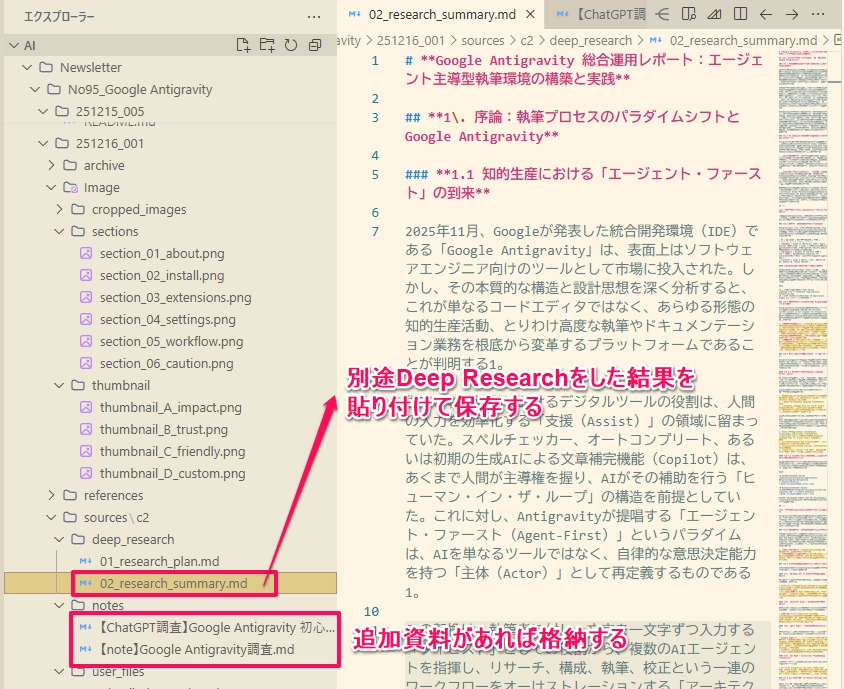The image size is (844, 689).
Task: Open thumbnail_D_custom.png file
Action: click(x=170, y=473)
